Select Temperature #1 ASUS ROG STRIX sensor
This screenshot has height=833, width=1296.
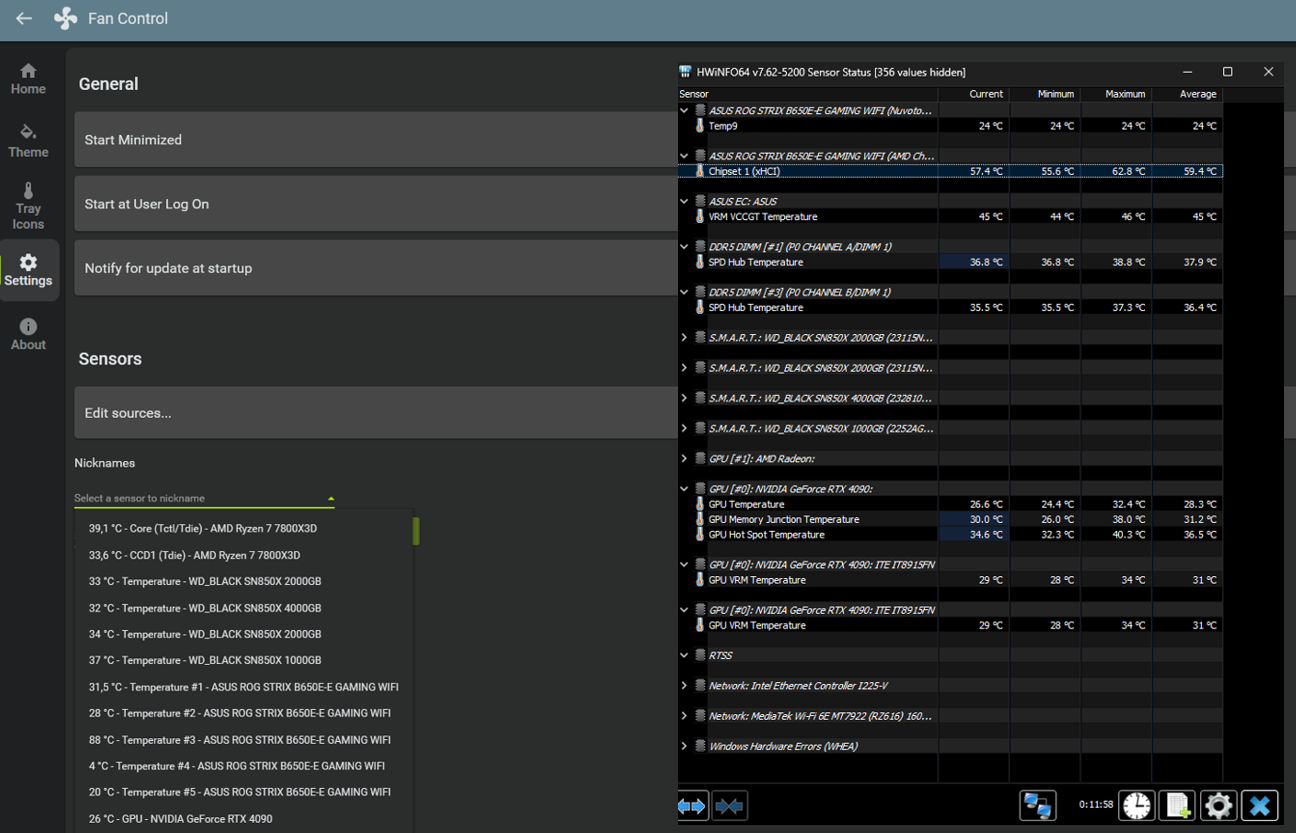point(244,687)
